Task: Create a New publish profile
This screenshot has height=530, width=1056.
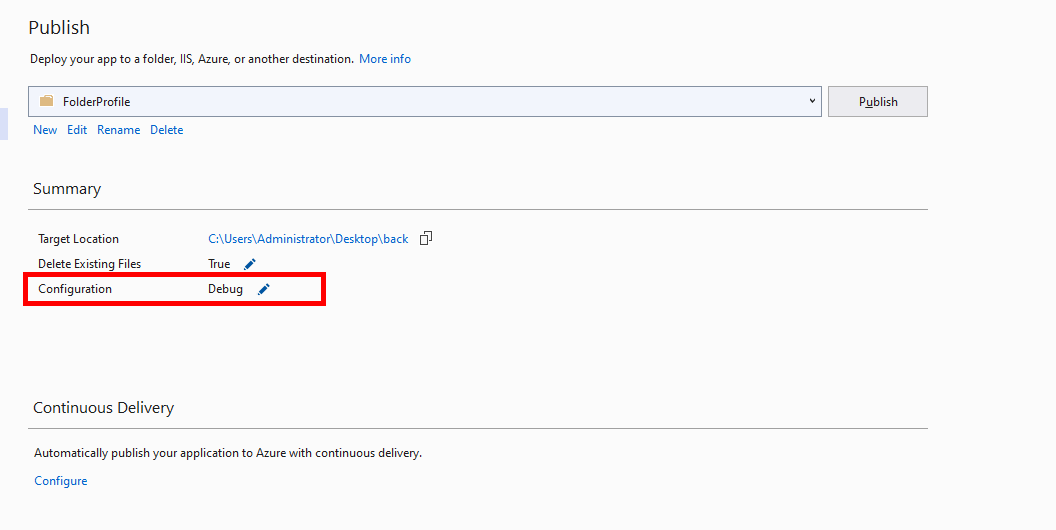Action: click(45, 130)
